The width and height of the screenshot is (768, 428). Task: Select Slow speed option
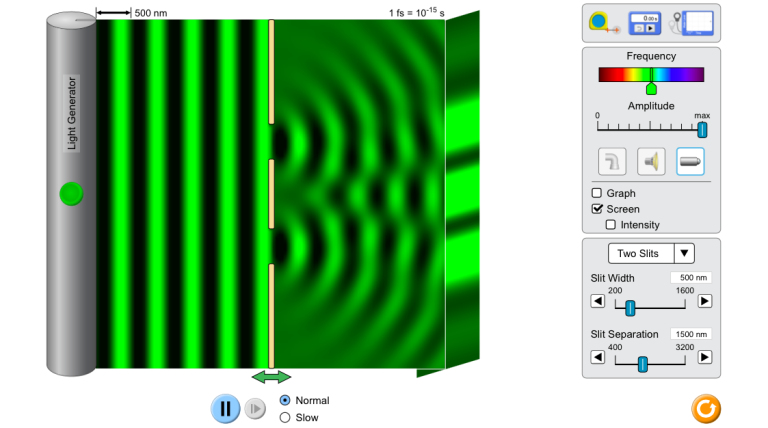point(285,418)
